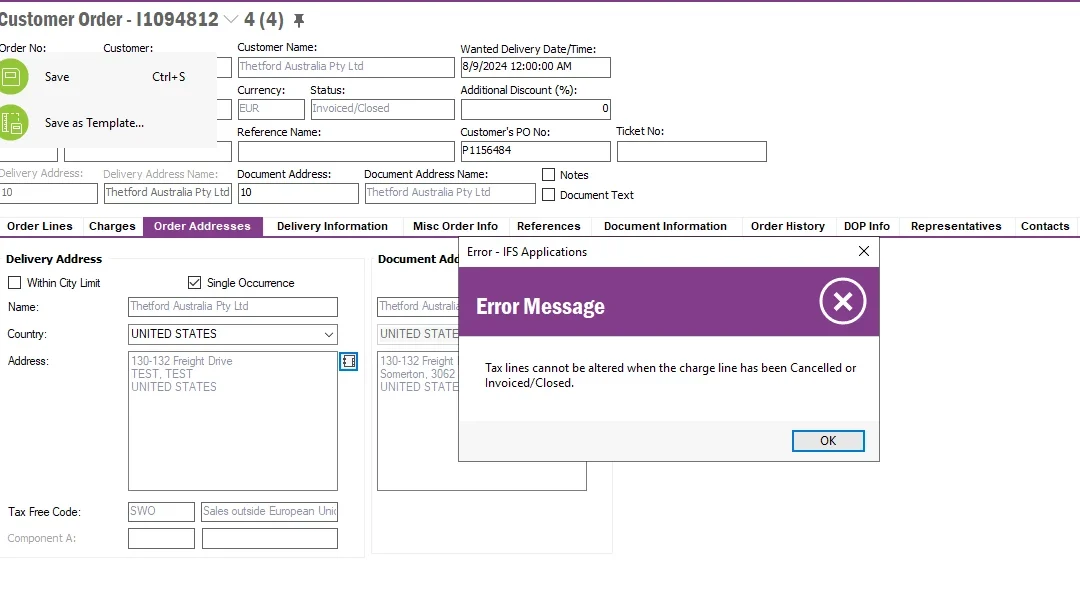This screenshot has height=603, width=1080.
Task: Open the Delivery Information tab
Action: click(x=332, y=226)
